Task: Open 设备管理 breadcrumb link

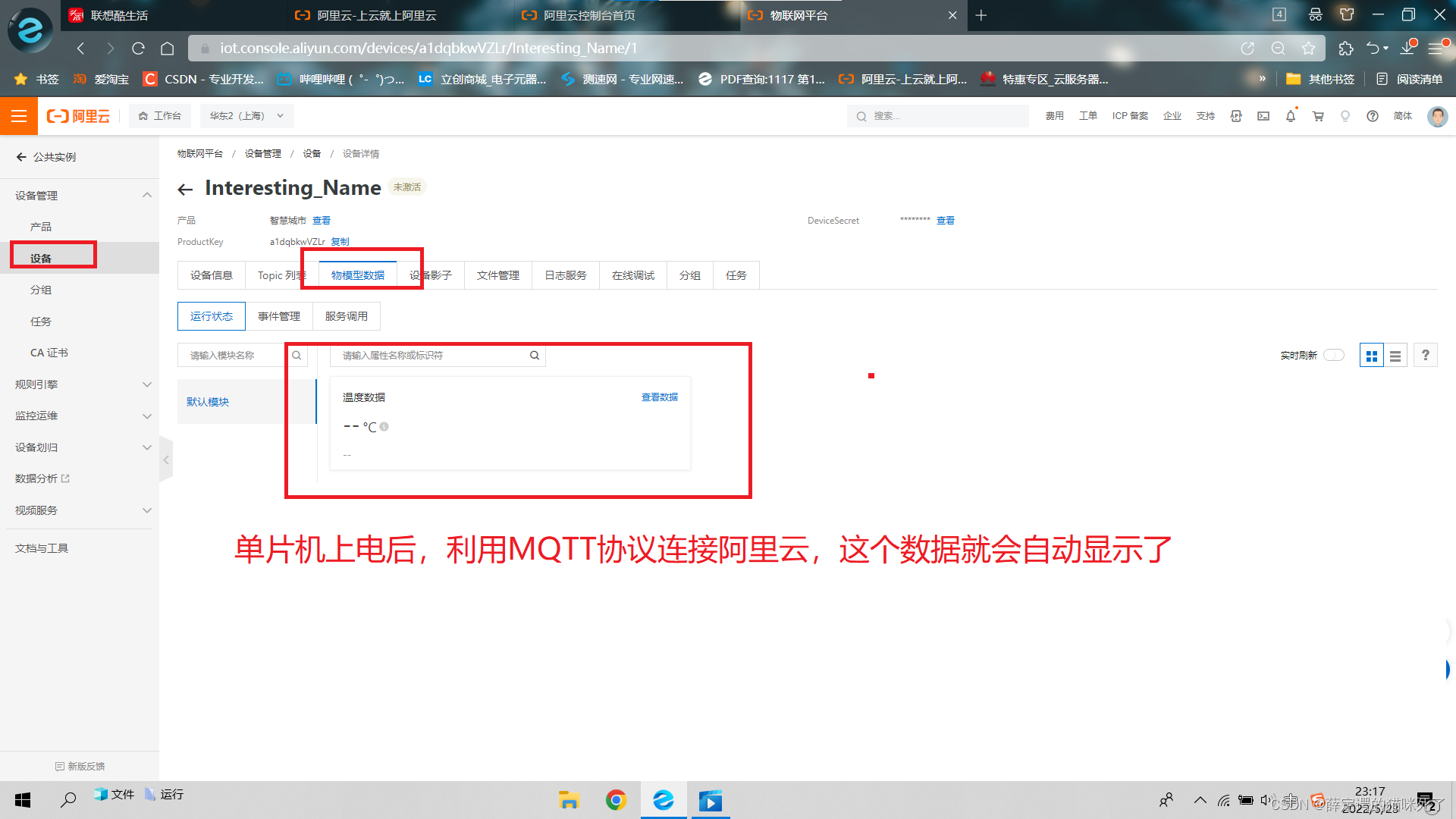Action: (x=263, y=154)
